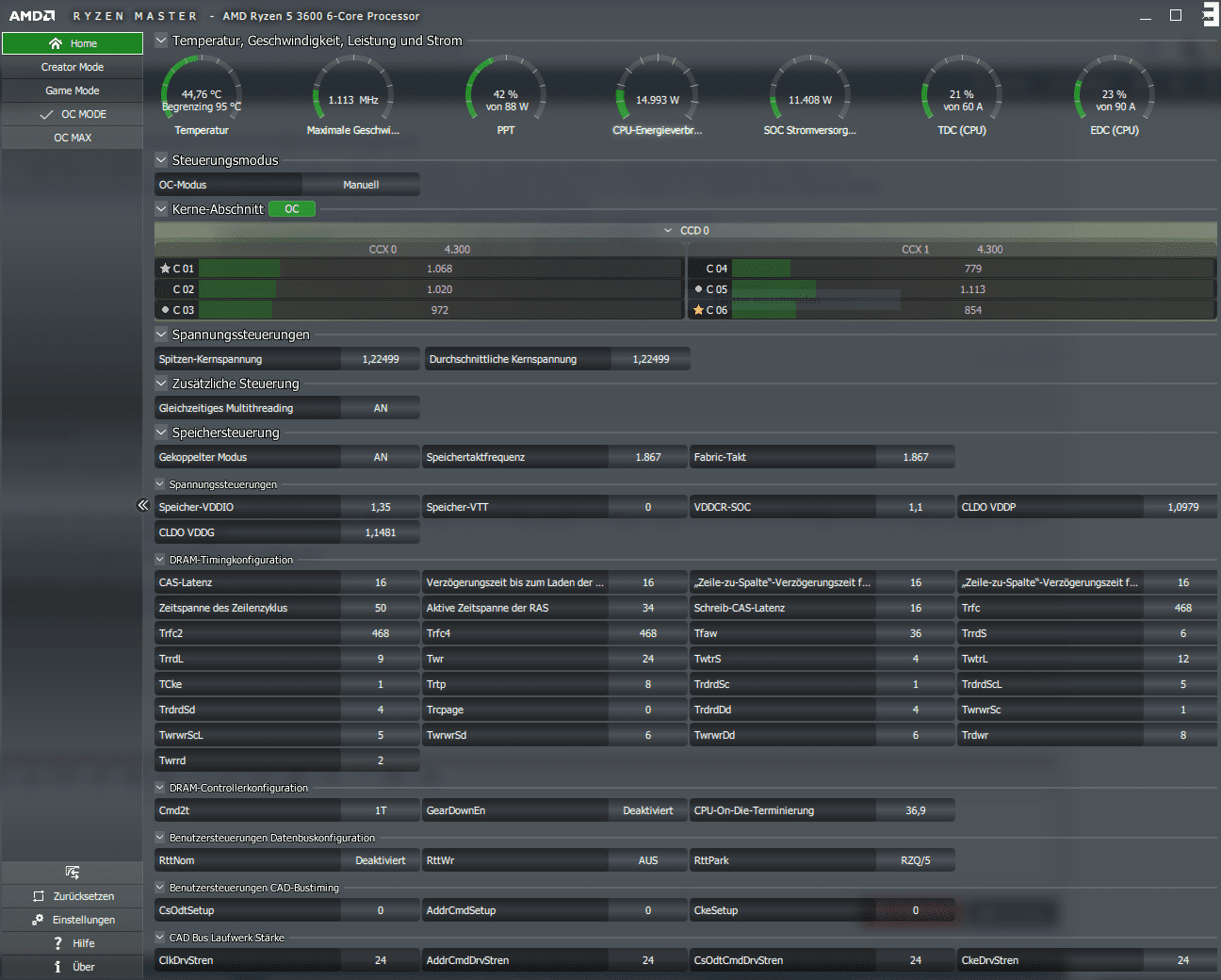Collapse the Steuerungsmodus section
The image size is (1221, 980).
click(161, 160)
